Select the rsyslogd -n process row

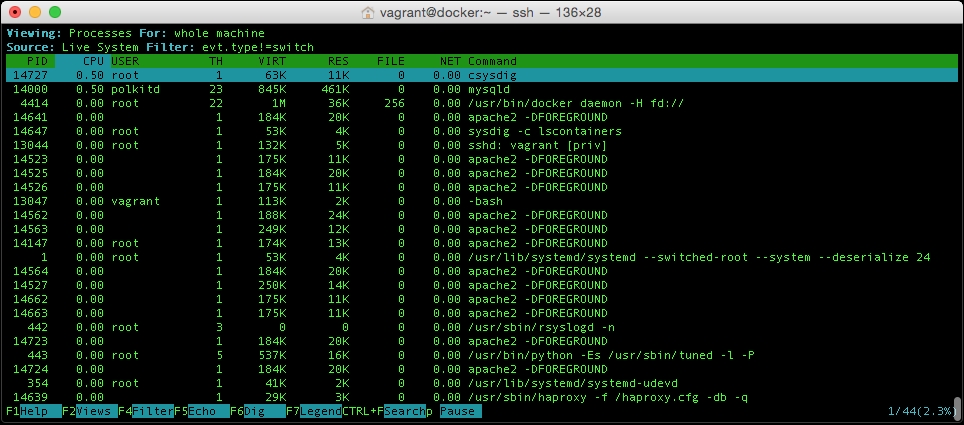click(482, 327)
